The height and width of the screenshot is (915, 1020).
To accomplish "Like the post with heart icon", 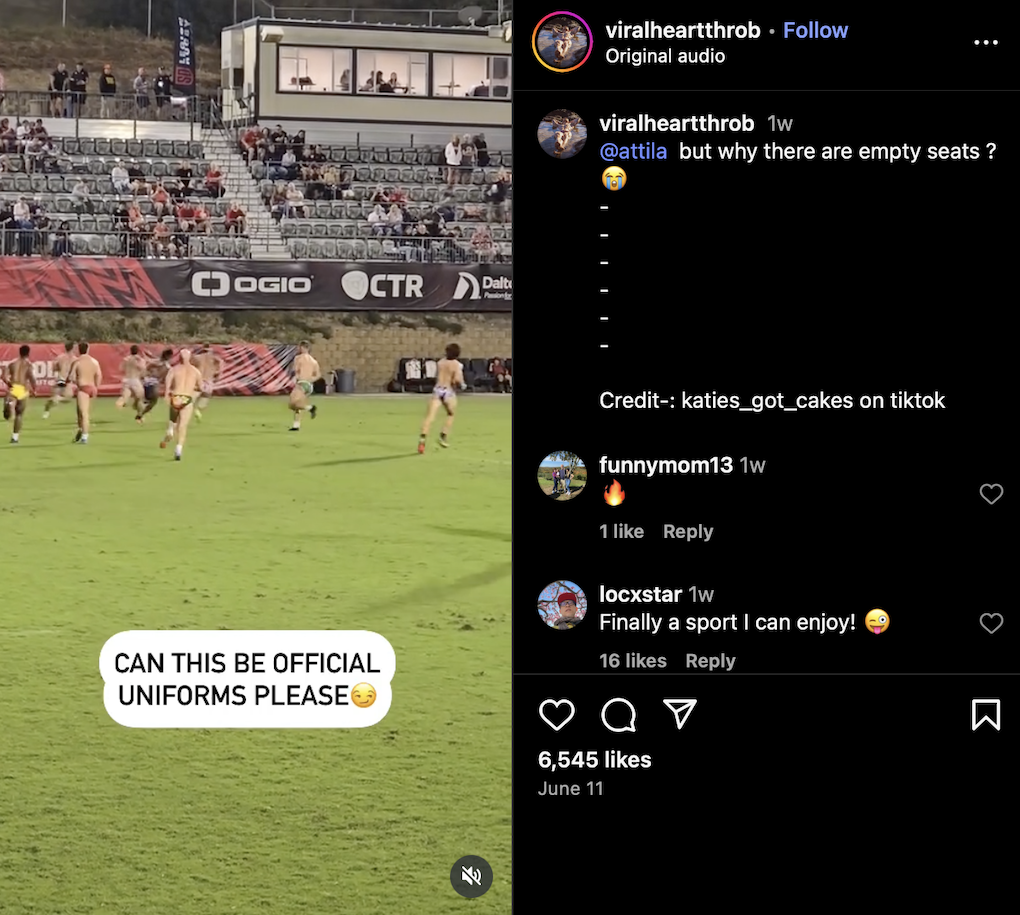I will tap(557, 715).
